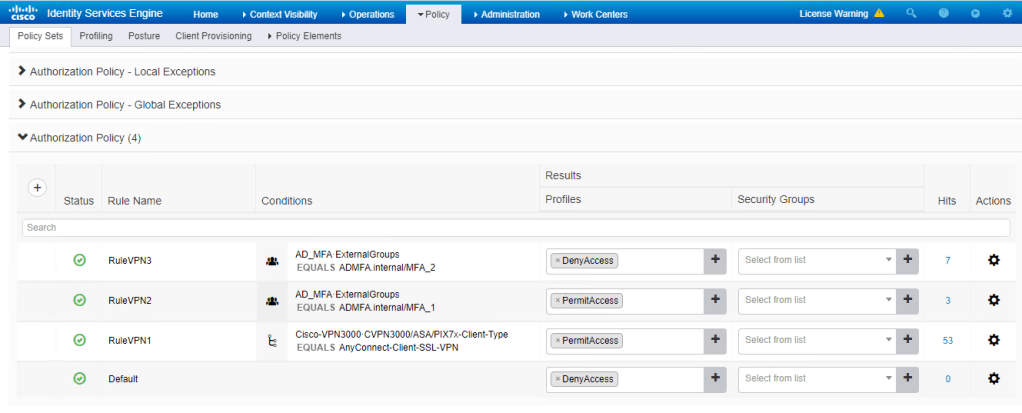1022x413 pixels.
Task: Add security group to RuleVPN3 with plus
Action: [907, 260]
